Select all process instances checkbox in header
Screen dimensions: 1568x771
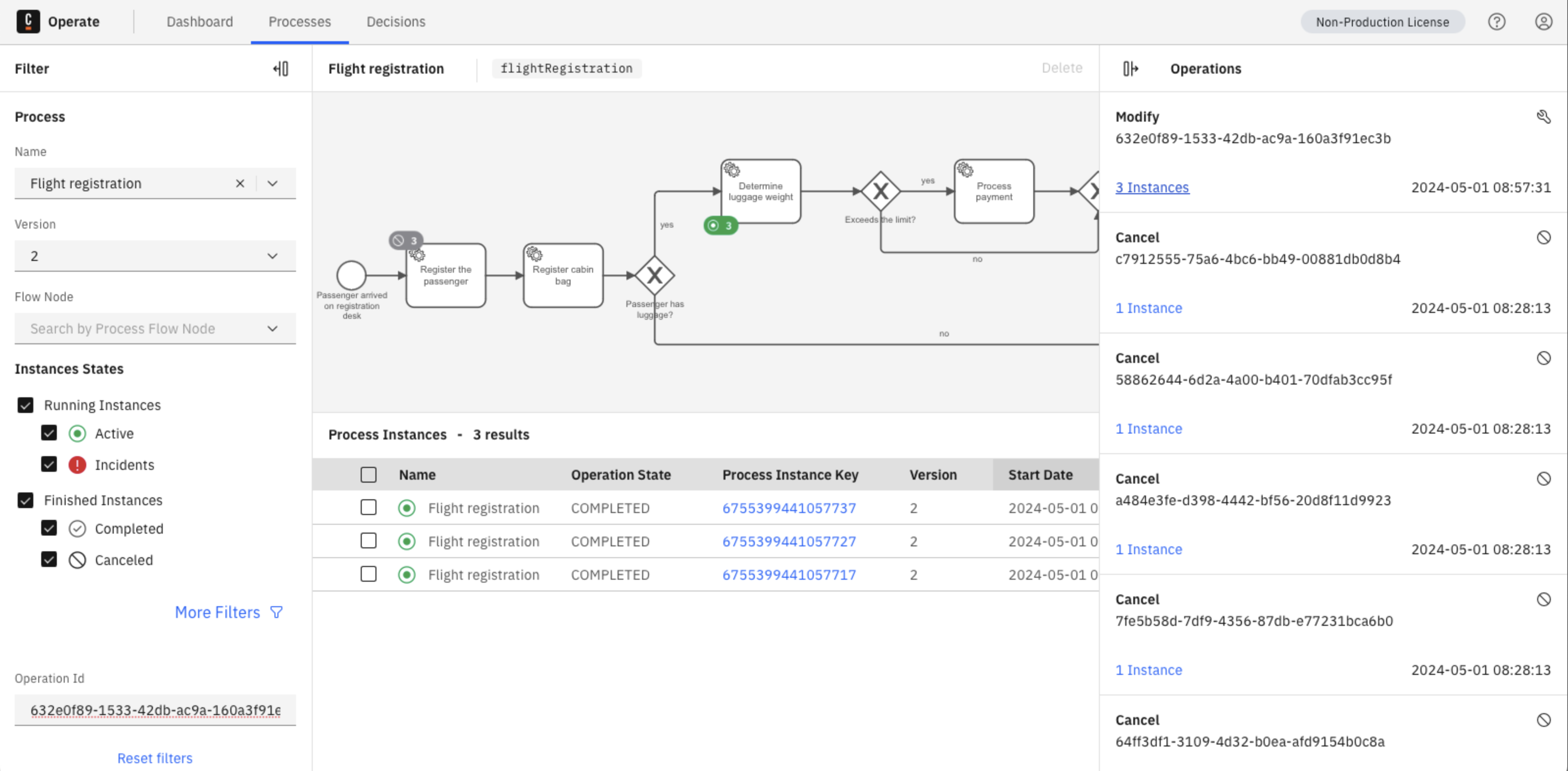(x=368, y=475)
